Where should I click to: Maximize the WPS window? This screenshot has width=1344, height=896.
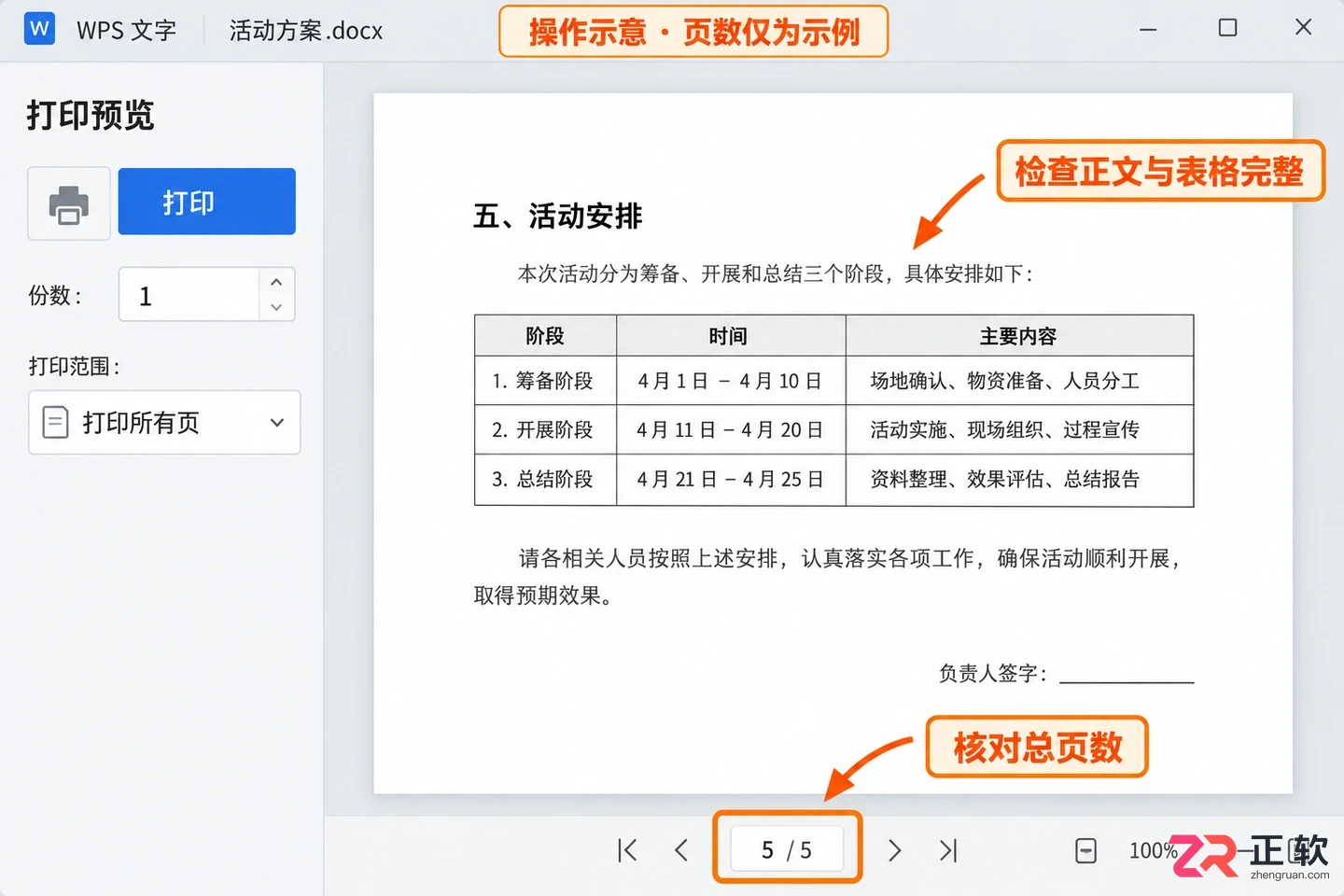[1228, 28]
